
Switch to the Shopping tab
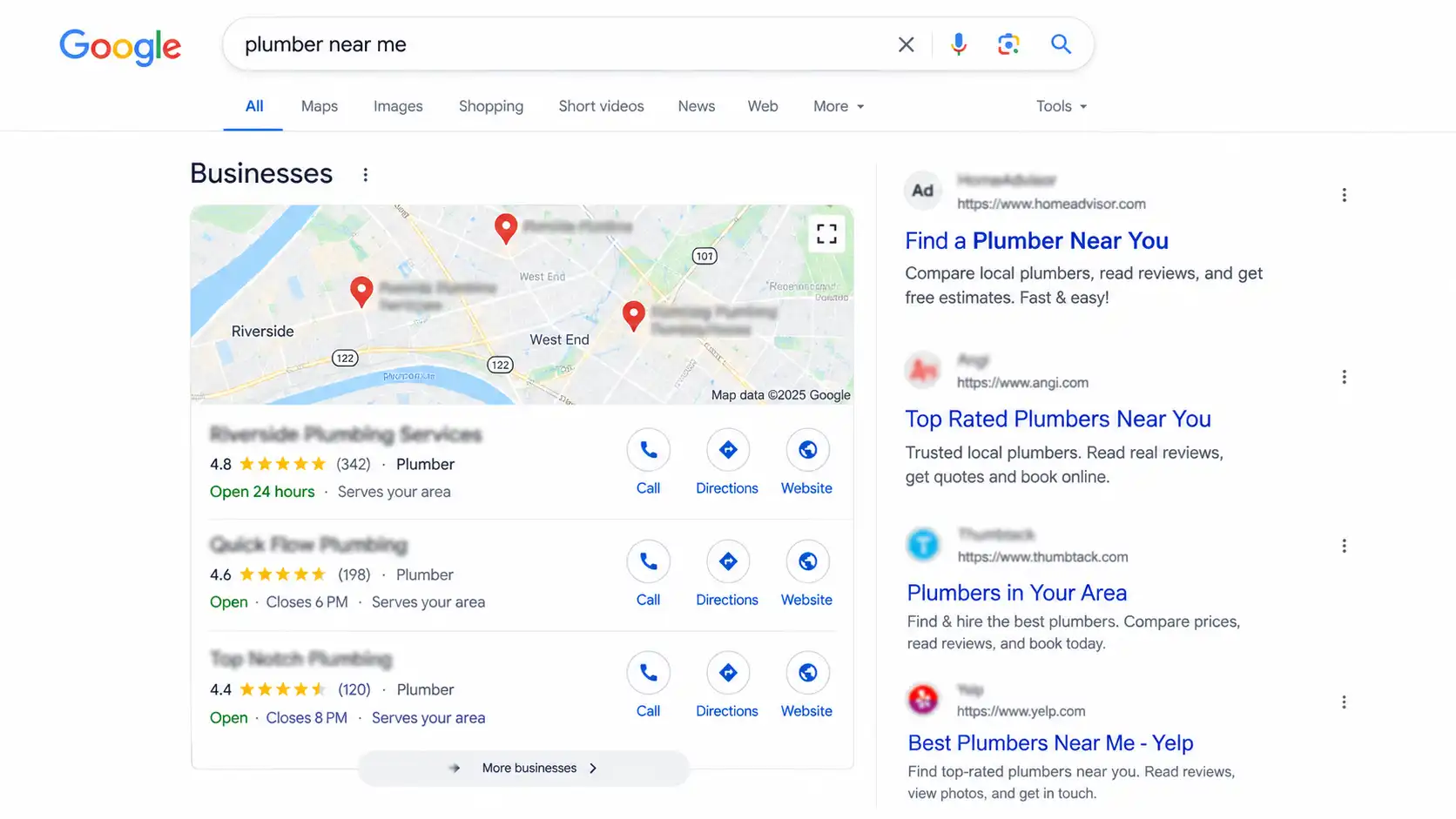(491, 106)
